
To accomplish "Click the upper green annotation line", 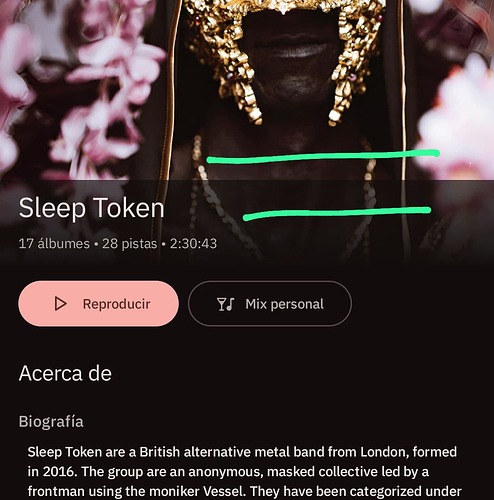I will pos(323,157).
